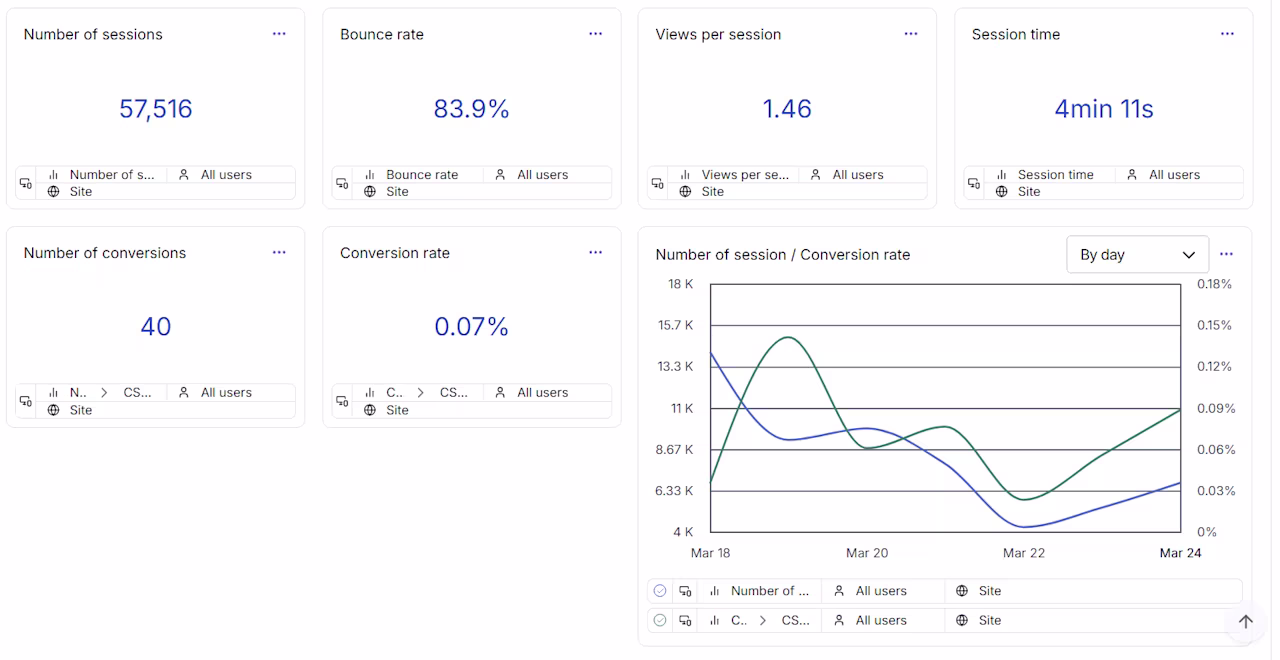Click globe Site icon in Number of sessions card
1280x660 pixels.
[54, 192]
